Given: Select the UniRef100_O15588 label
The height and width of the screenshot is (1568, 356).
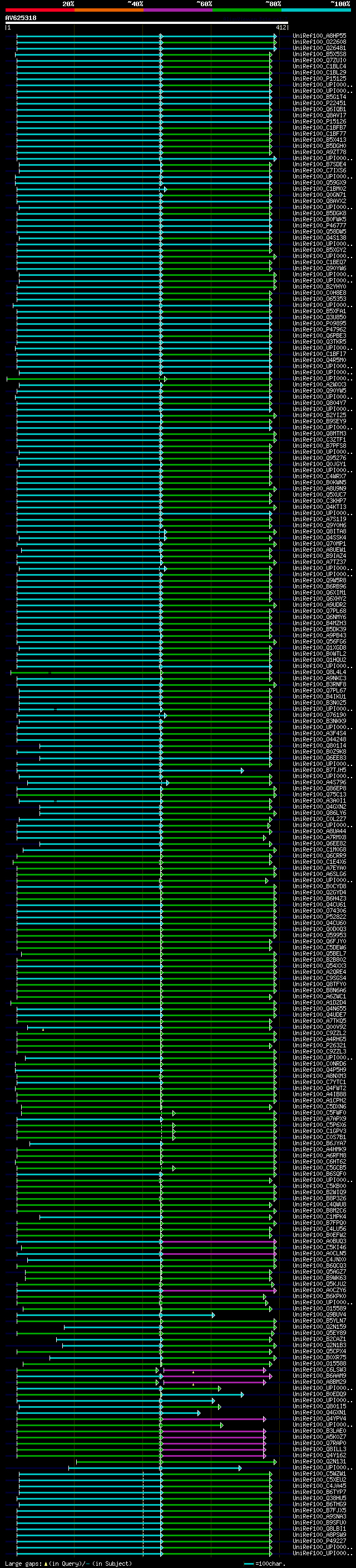Looking at the screenshot, I should (x=319, y=1363).
